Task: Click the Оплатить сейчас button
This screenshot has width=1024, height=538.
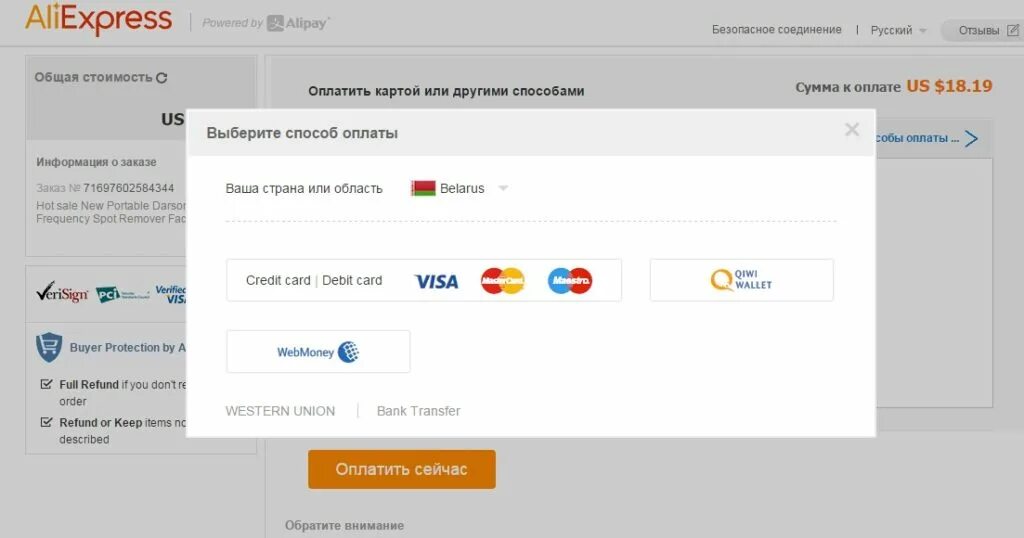Action: click(x=402, y=469)
